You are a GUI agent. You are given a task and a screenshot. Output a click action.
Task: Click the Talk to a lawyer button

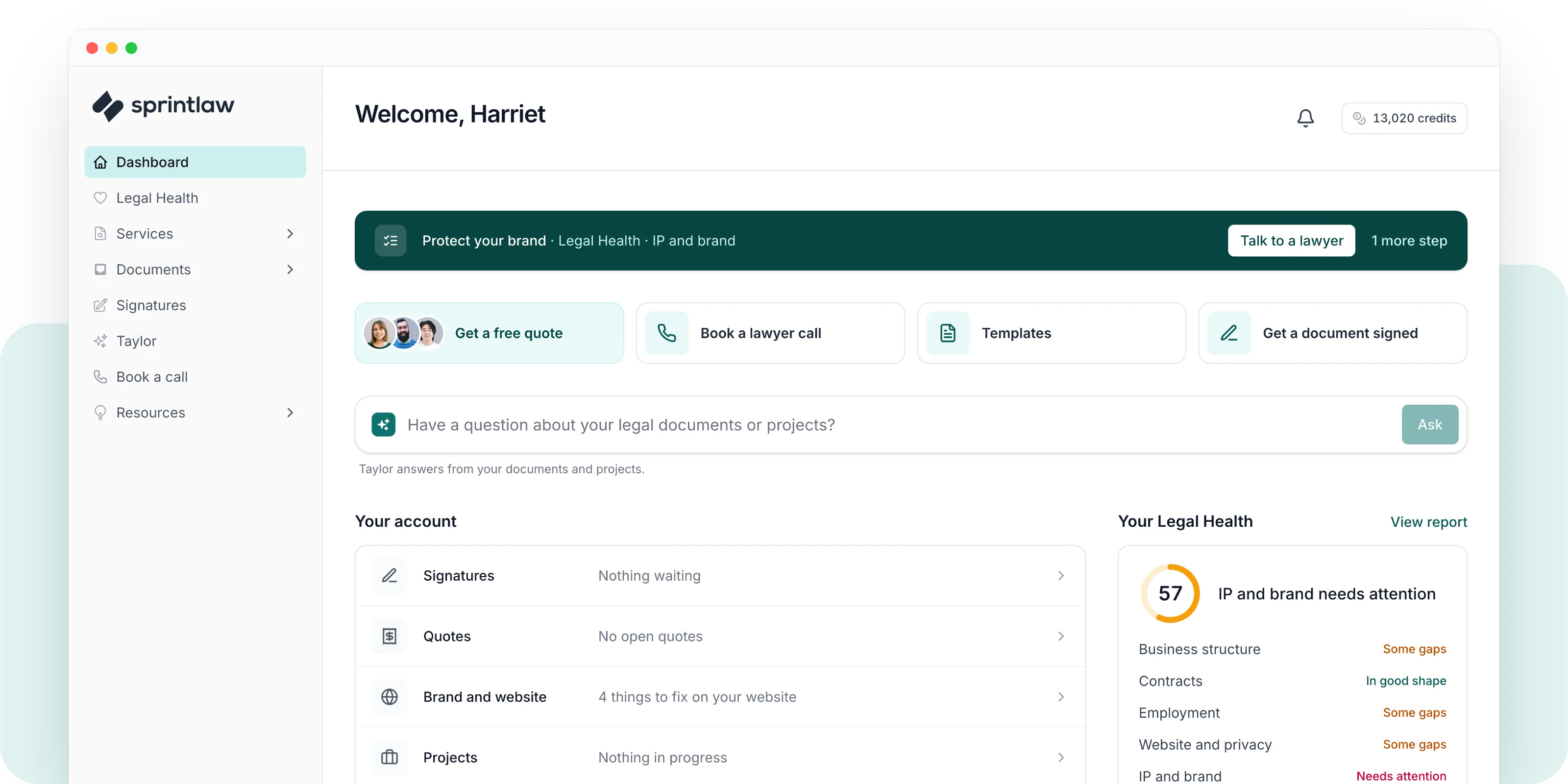1291,241
